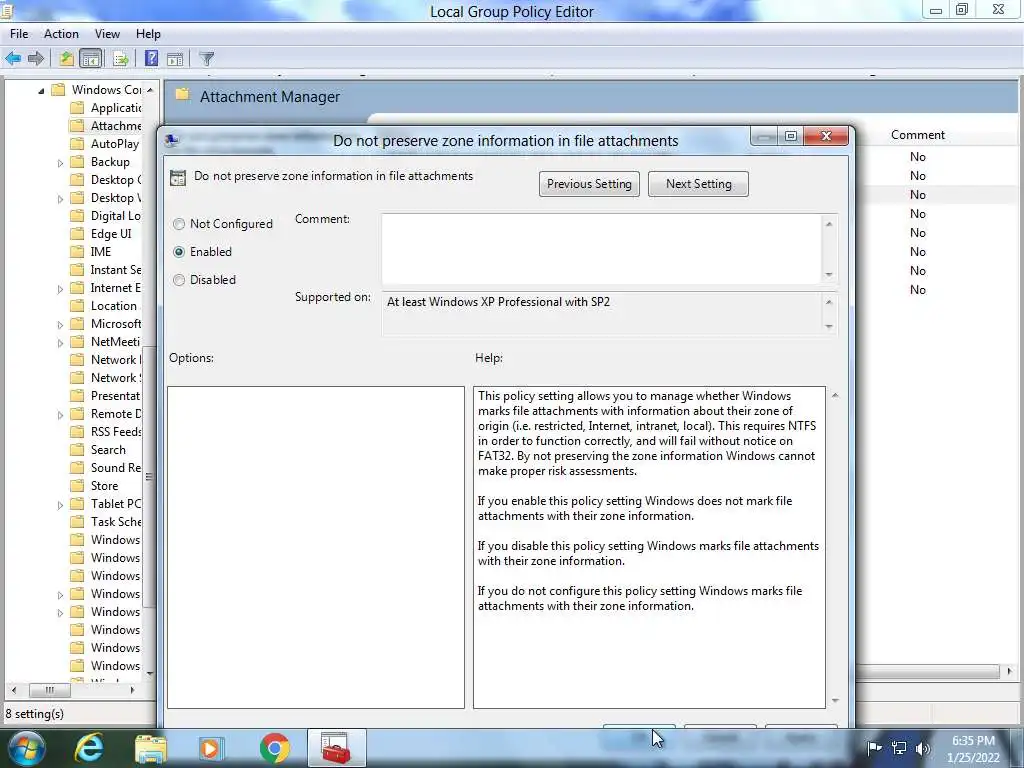The width and height of the screenshot is (1024, 768).
Task: Open the Help toolbar icon
Action: 152,59
